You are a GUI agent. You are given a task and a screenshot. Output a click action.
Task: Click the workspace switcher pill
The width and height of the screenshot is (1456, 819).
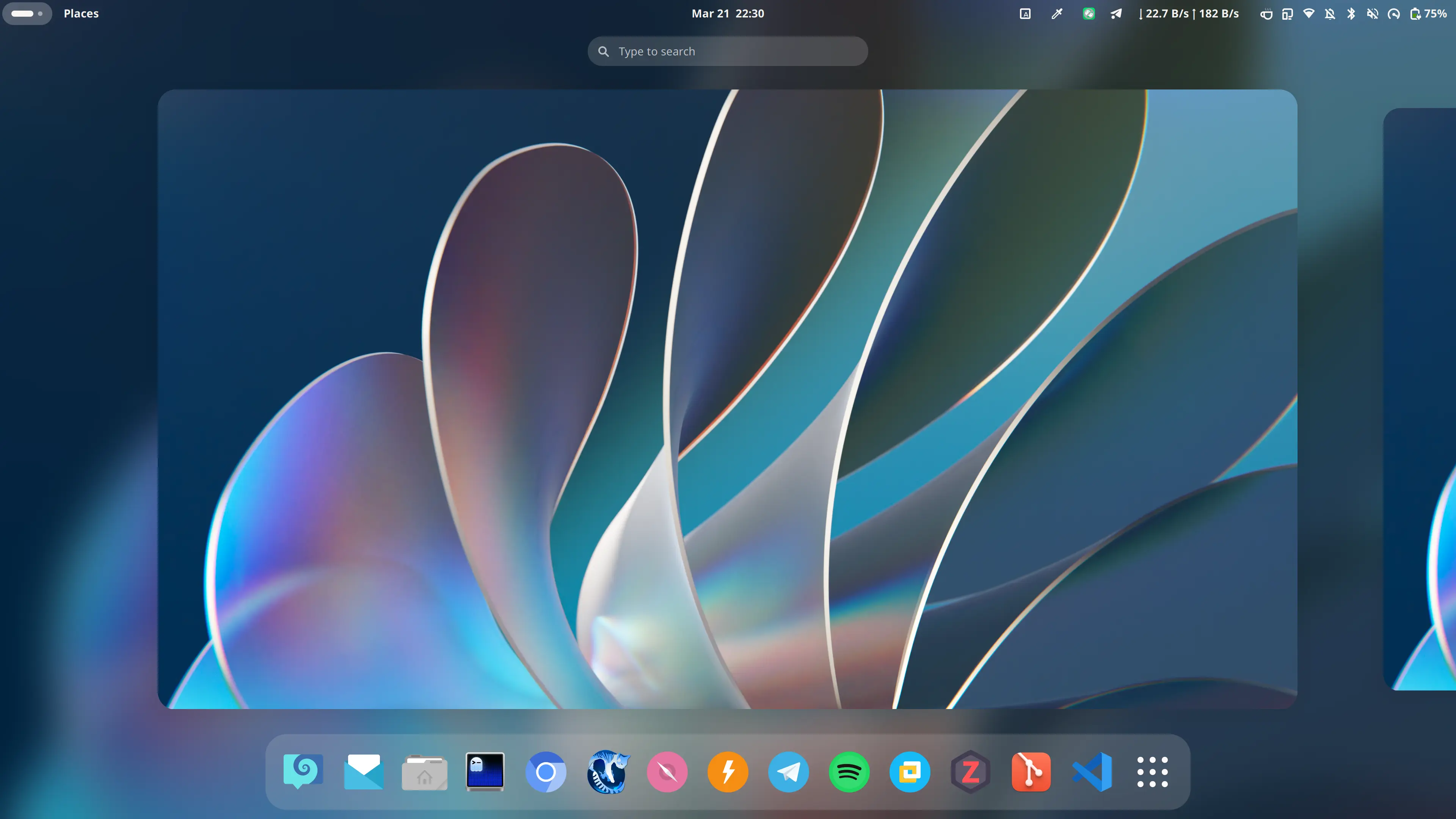click(27, 13)
